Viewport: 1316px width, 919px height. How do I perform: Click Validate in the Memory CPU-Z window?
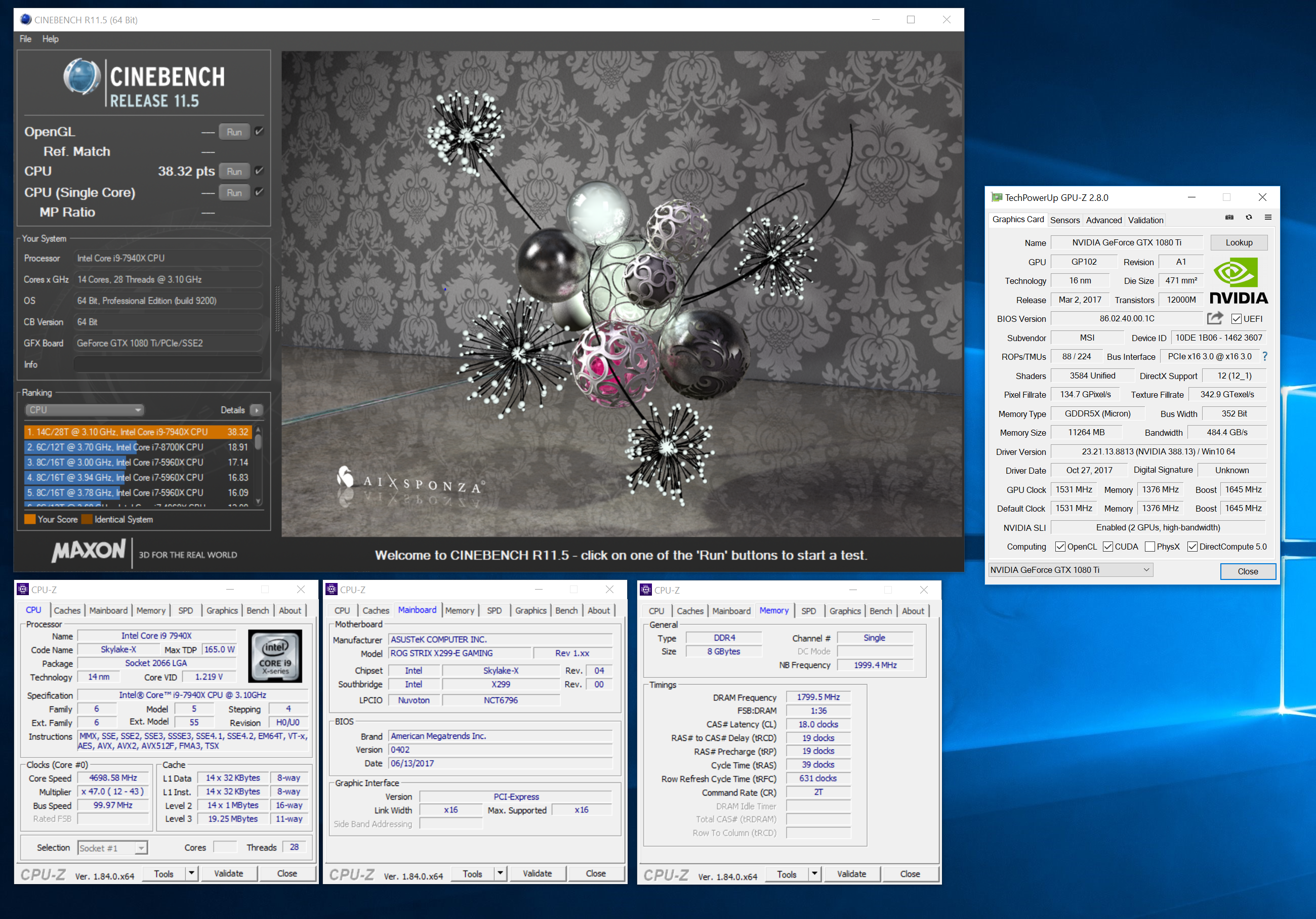coord(851,874)
